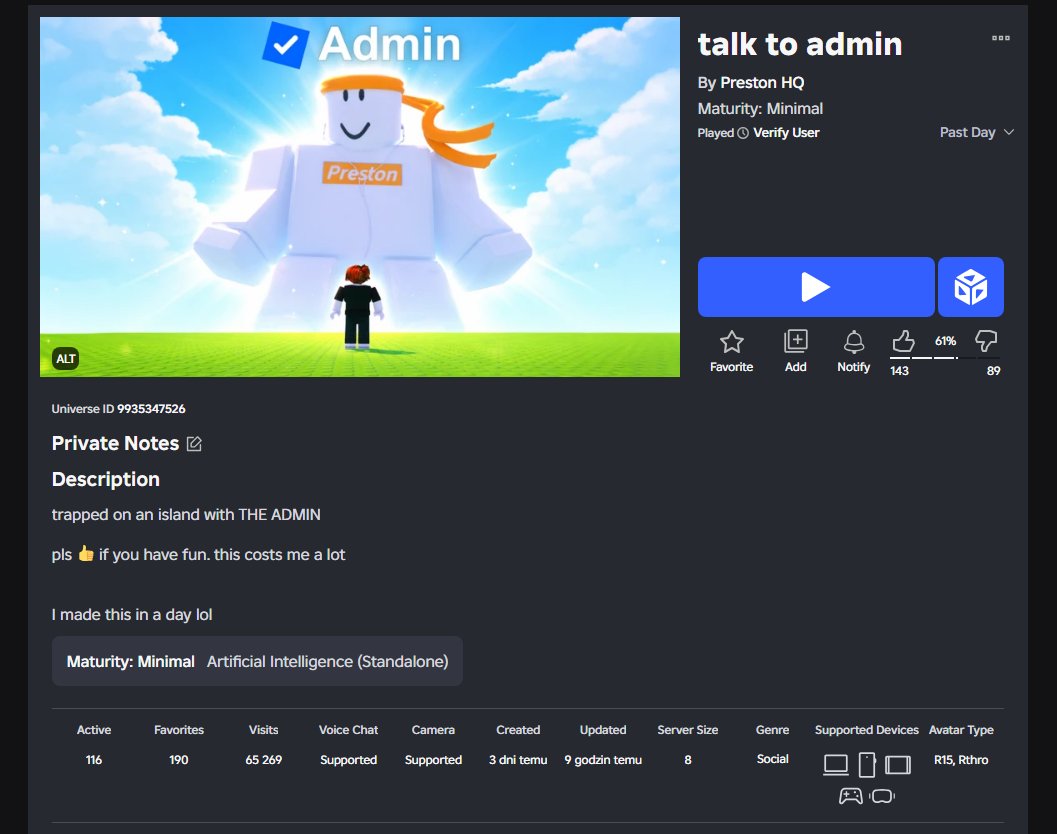
Task: Click Created value 3 dni temu
Action: [x=518, y=760]
